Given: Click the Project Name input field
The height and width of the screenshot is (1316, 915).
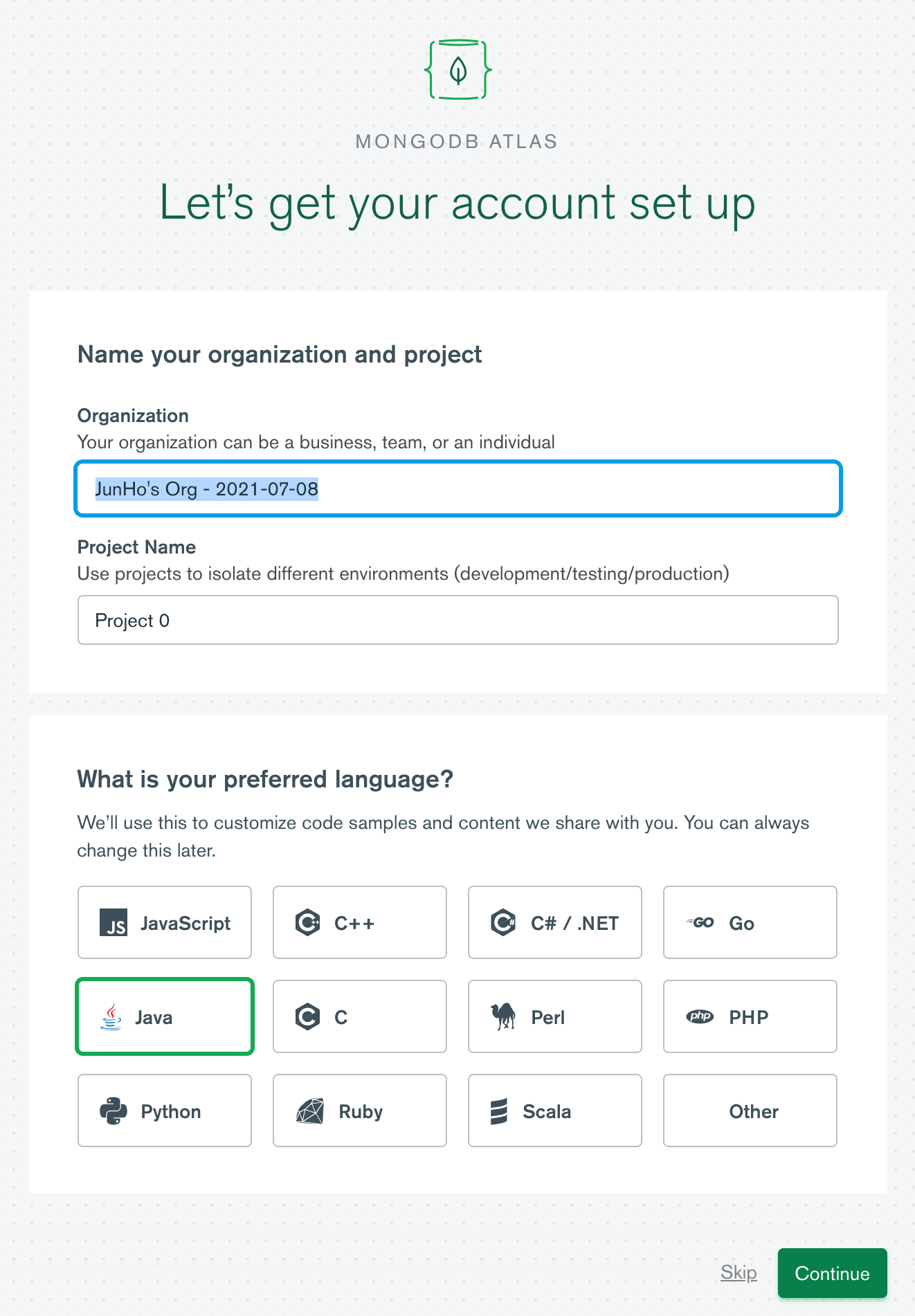Looking at the screenshot, I should (x=458, y=620).
